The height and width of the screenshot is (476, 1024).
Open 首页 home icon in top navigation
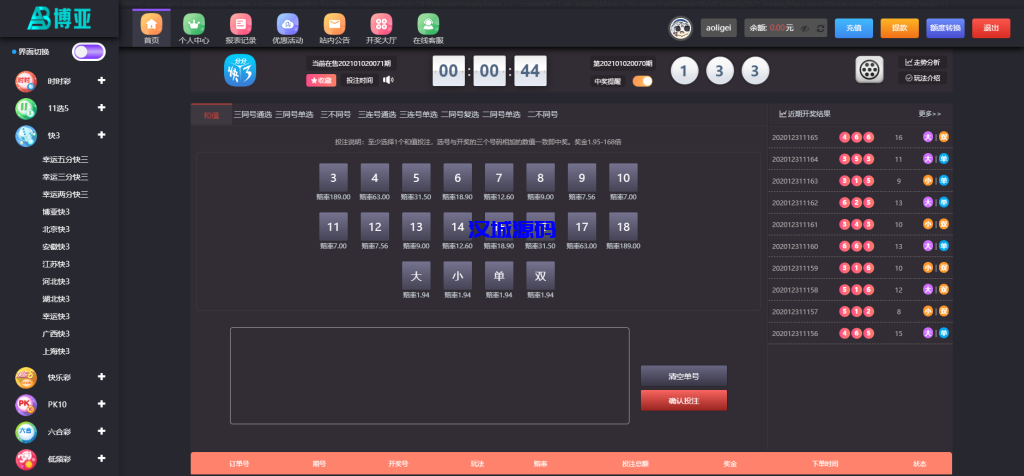click(x=151, y=24)
